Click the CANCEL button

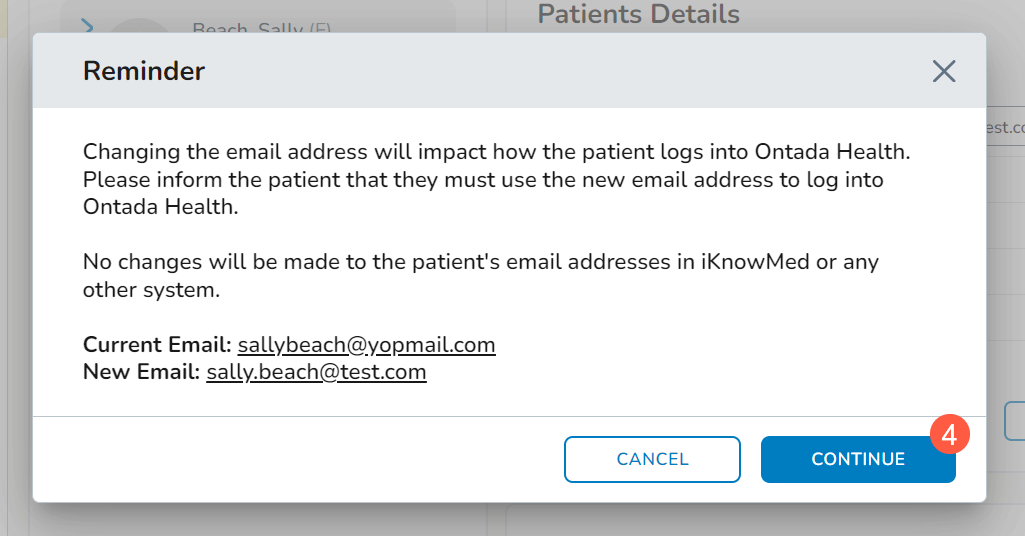click(652, 459)
